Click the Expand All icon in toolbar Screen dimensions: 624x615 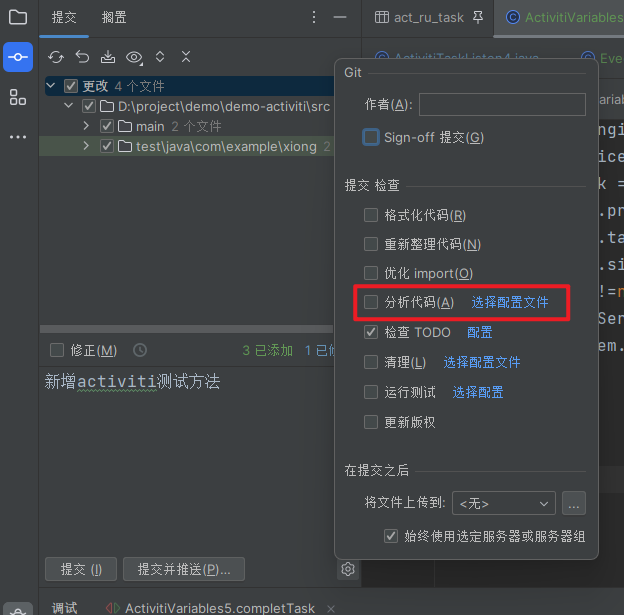[x=160, y=57]
